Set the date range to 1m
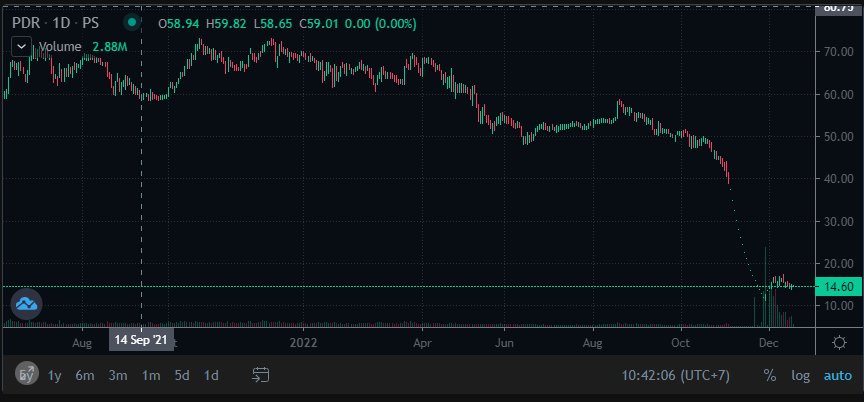864x402 pixels. tap(151, 376)
